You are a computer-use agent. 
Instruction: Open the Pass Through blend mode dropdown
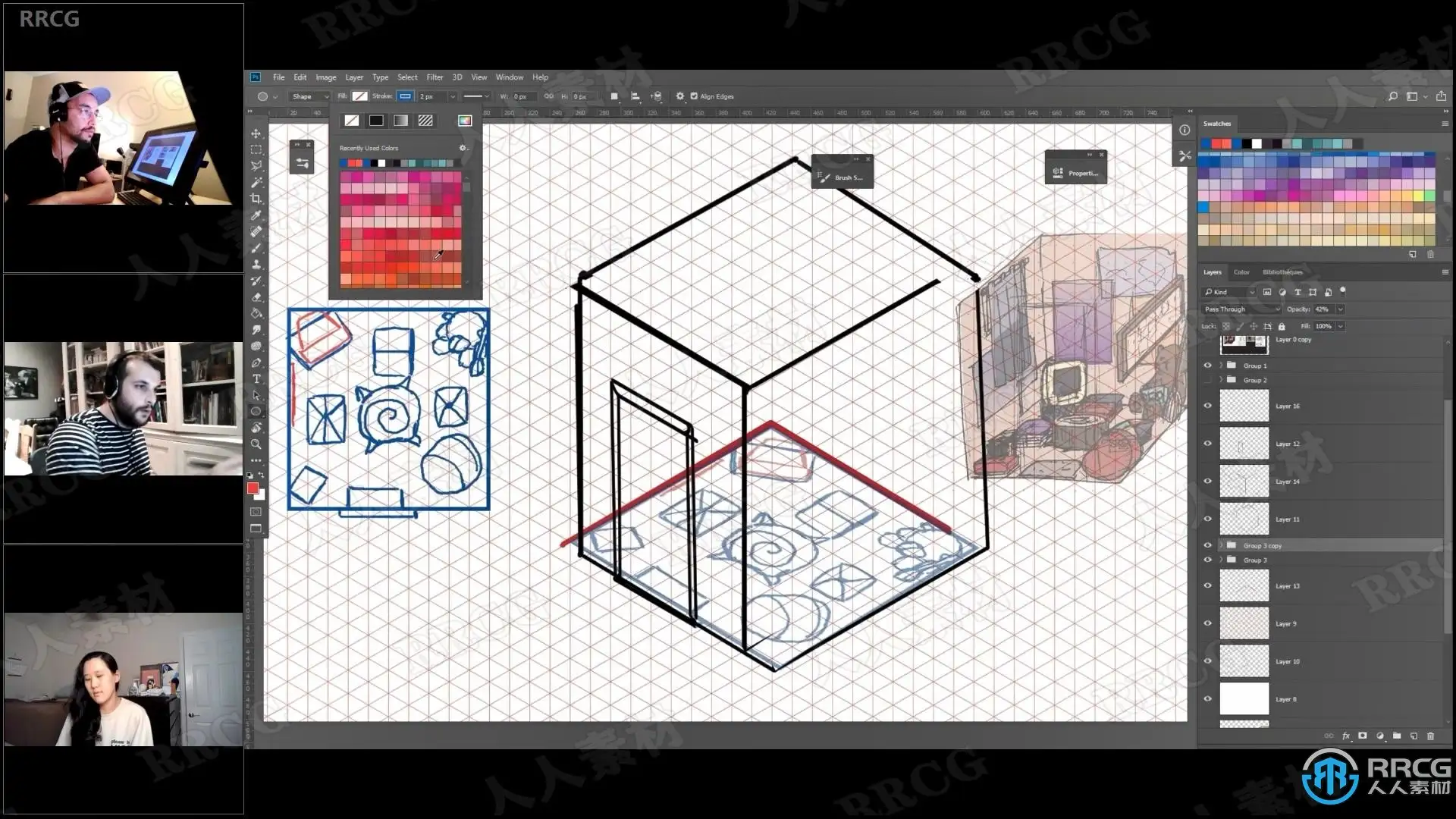coord(1242,309)
